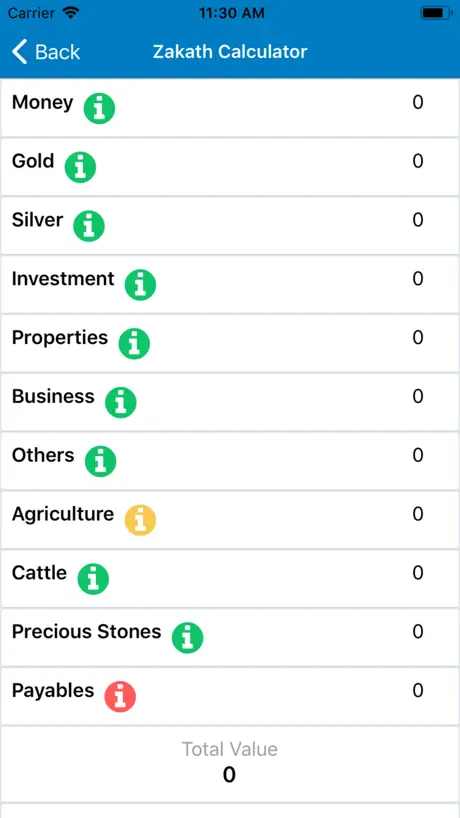Click the battery indicator in status bar
The width and height of the screenshot is (460, 818).
point(435,13)
